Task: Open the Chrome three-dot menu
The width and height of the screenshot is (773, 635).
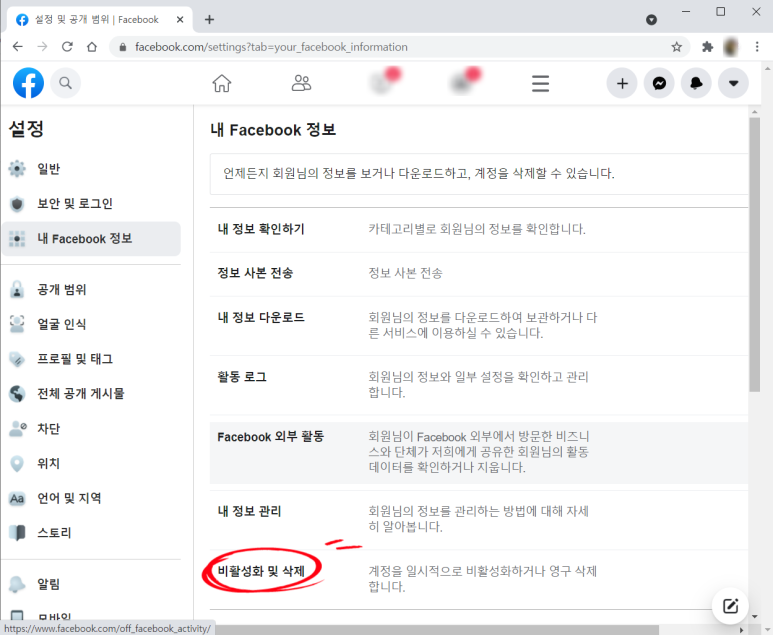Action: point(757,47)
